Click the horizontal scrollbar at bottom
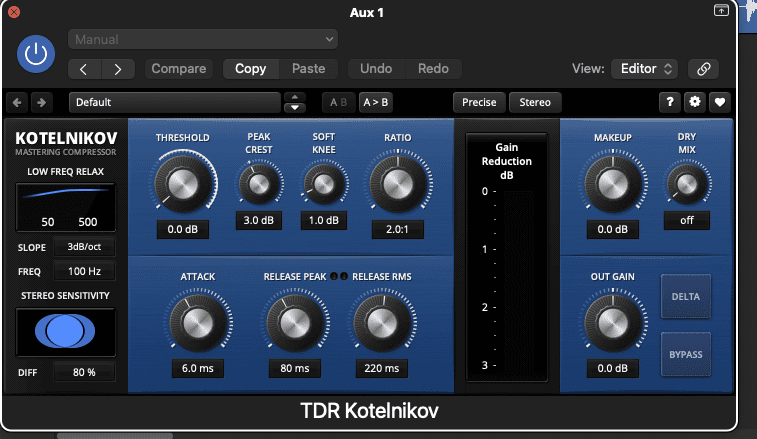The image size is (757, 439). tap(115, 436)
